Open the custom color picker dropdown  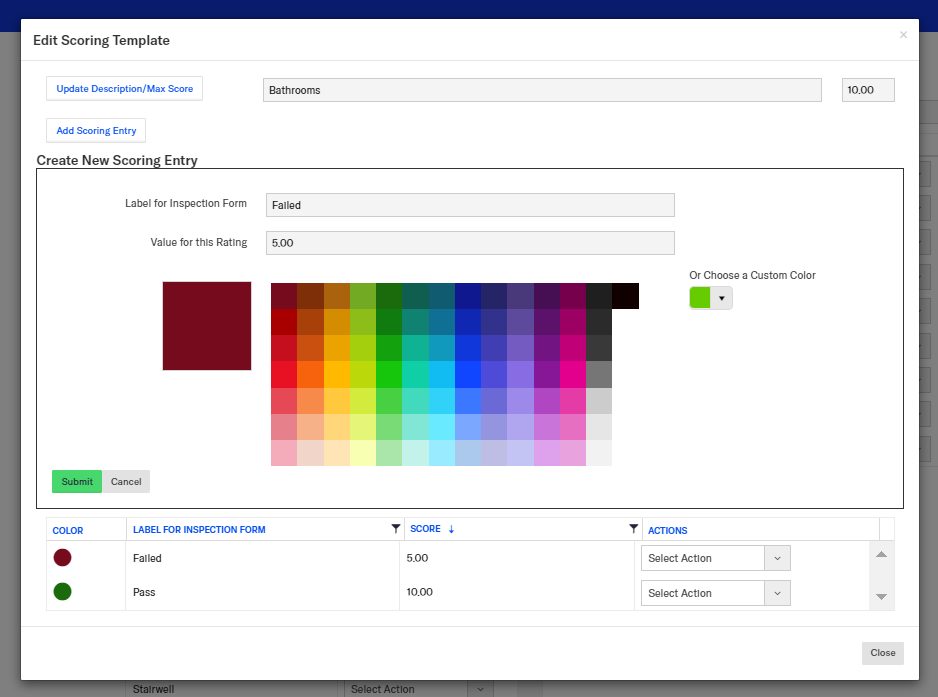click(721, 298)
